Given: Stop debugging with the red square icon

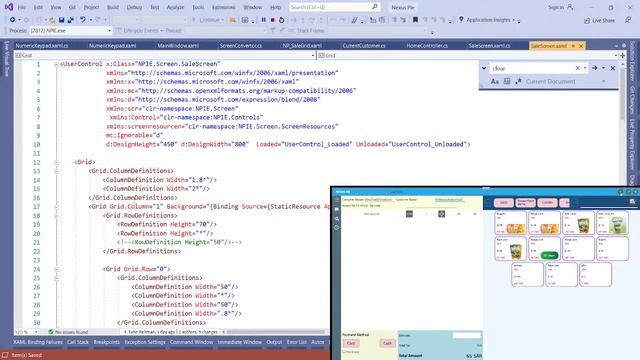Looking at the screenshot, I should click(x=273, y=20).
